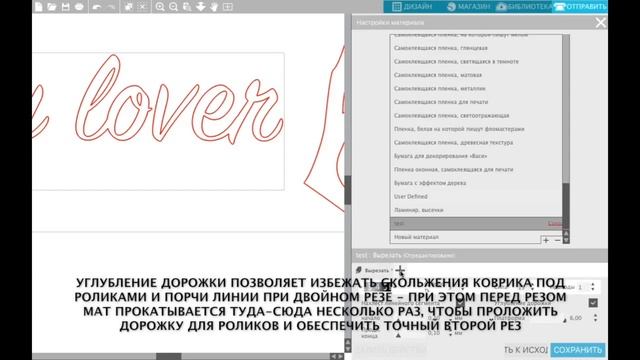Add action with plus next to Вырезать

tap(400, 270)
